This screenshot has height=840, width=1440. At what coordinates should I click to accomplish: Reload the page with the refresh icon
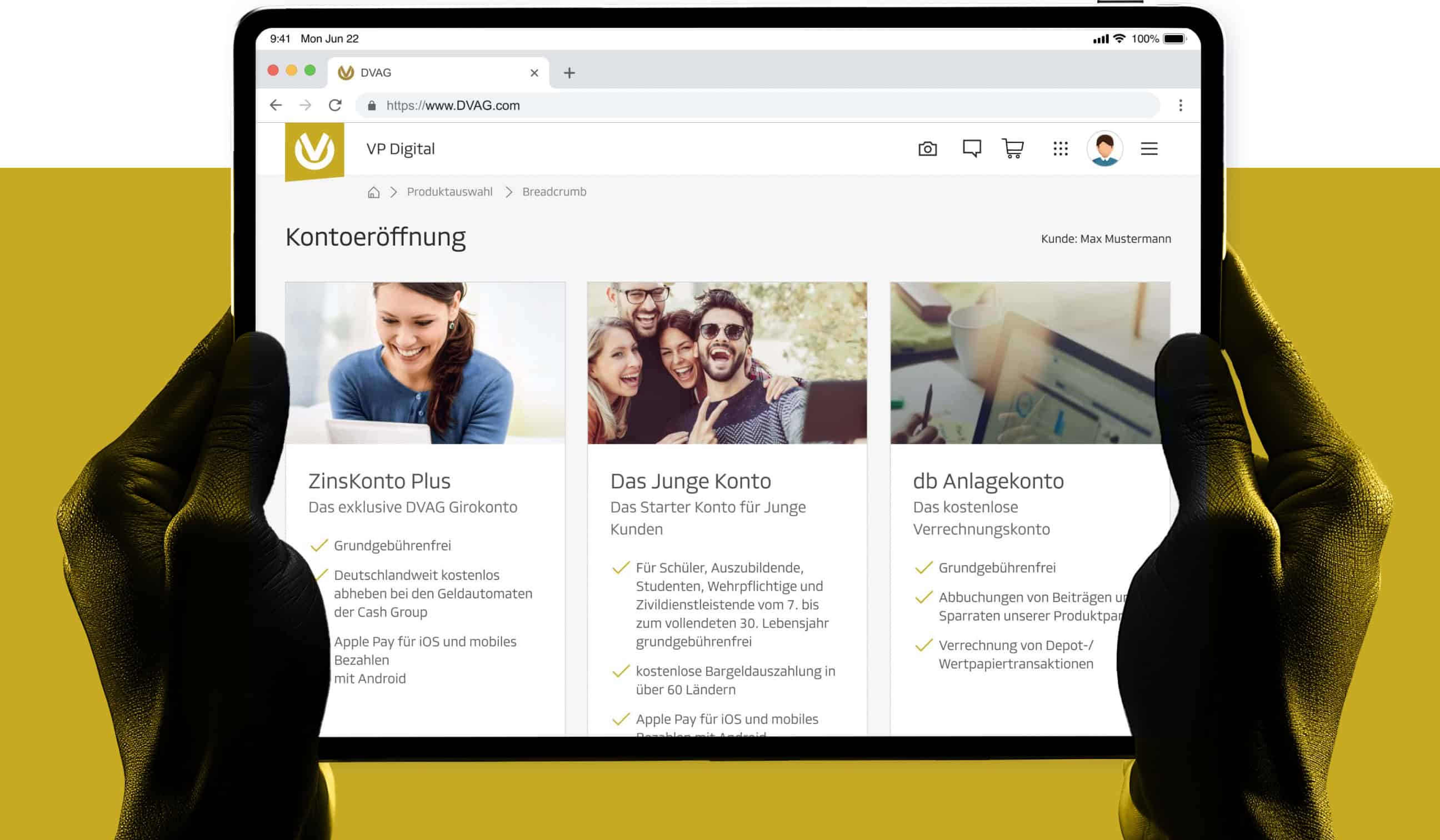point(336,105)
